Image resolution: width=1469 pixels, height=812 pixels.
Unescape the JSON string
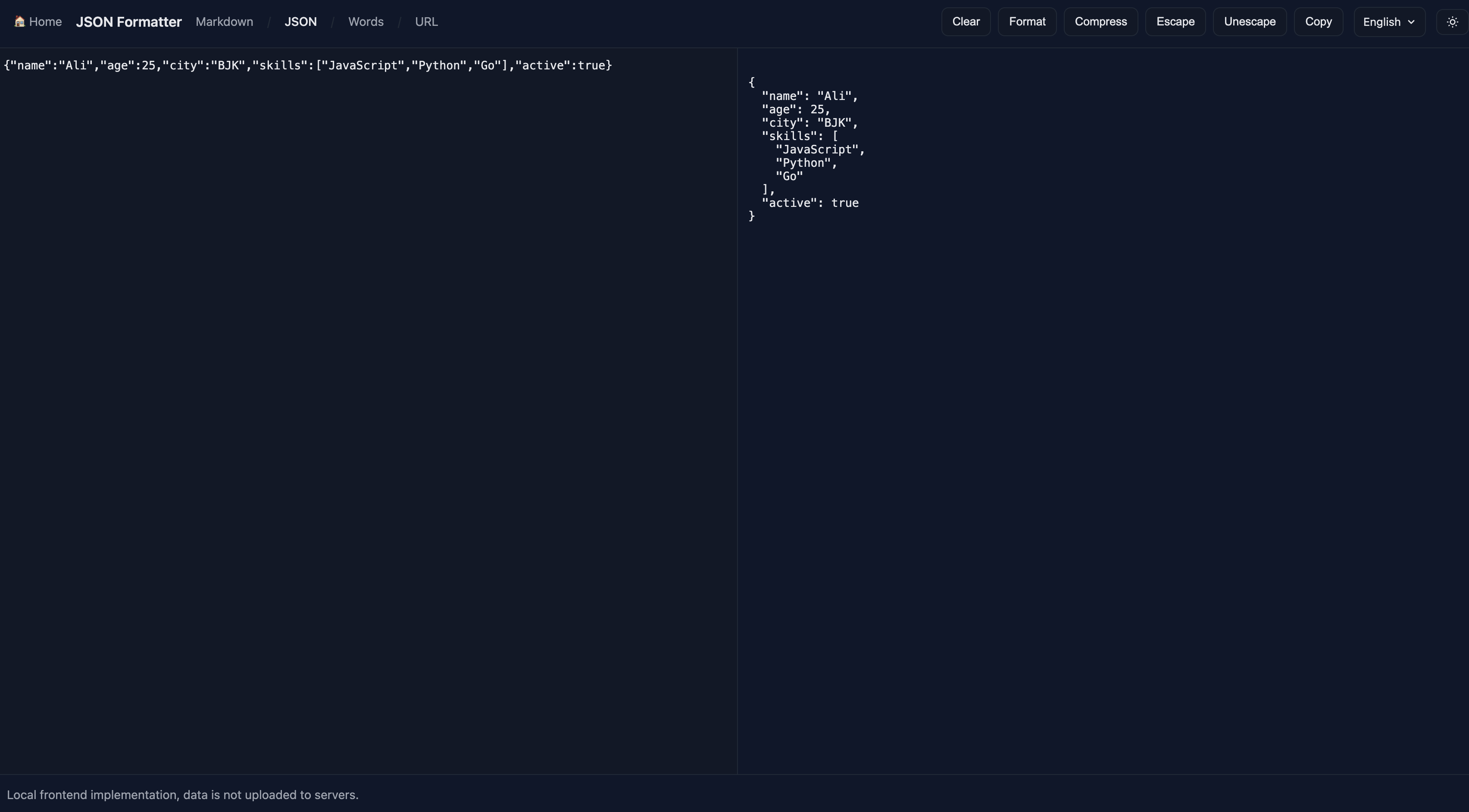(x=1250, y=21)
